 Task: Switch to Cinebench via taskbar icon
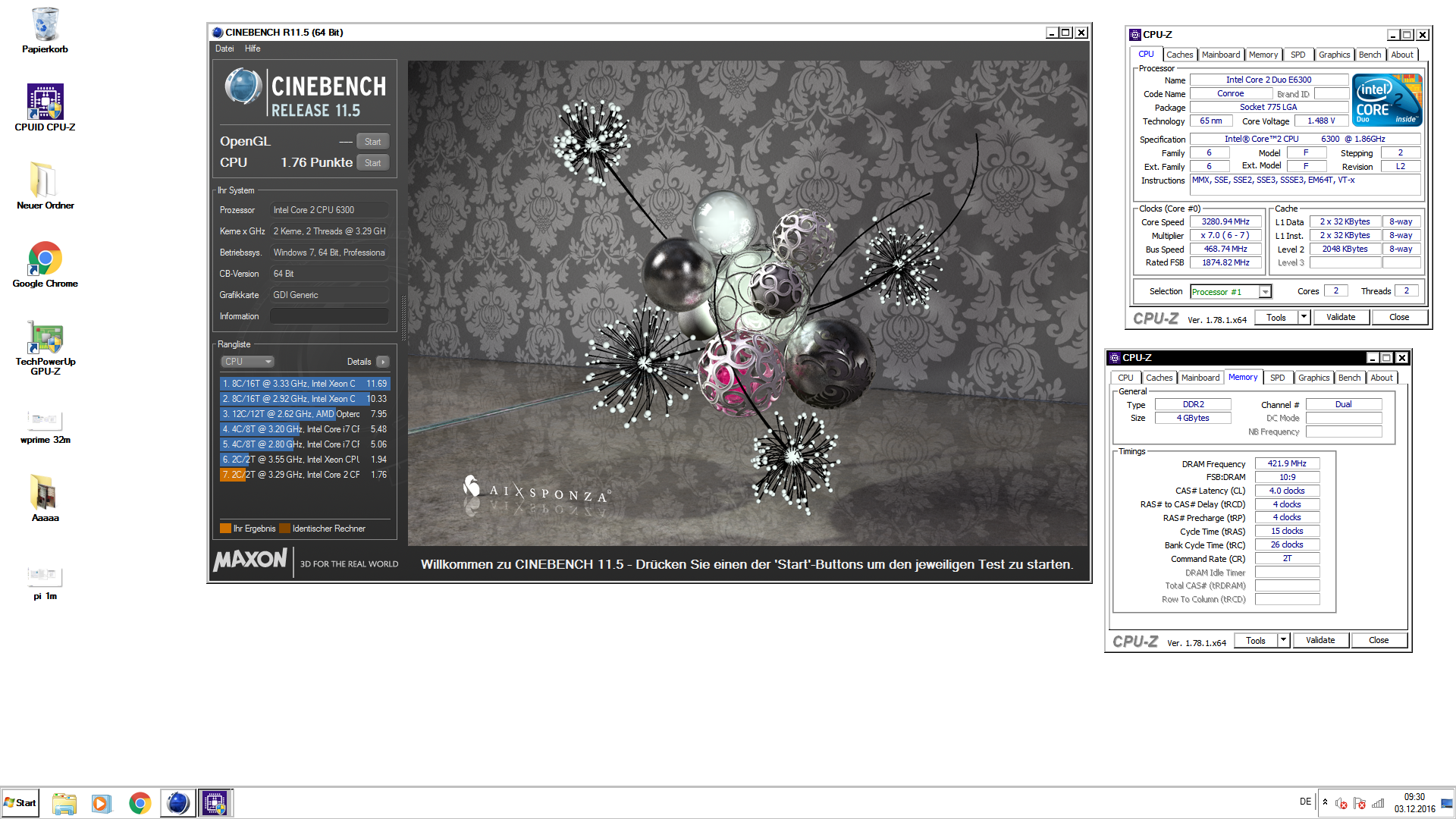click(177, 803)
